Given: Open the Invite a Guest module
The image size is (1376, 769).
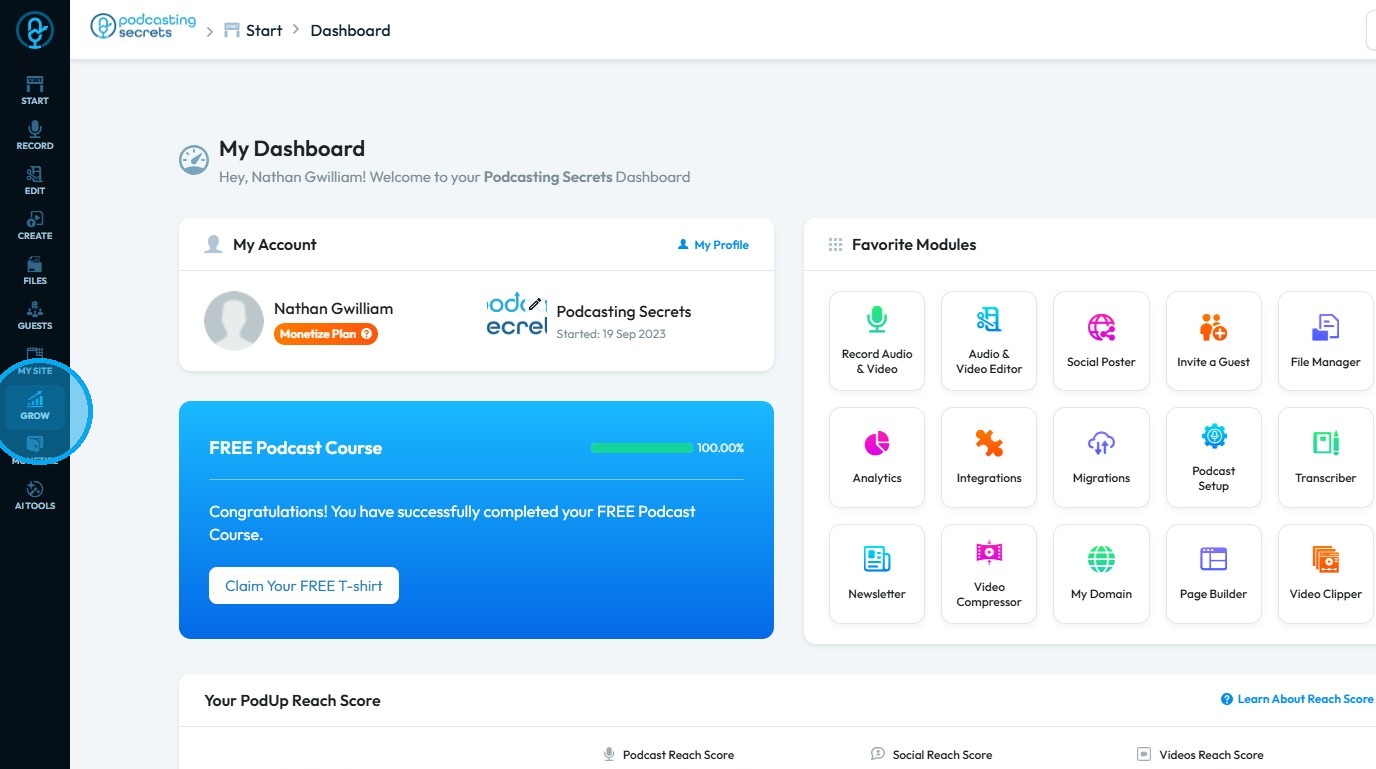Looking at the screenshot, I should point(1213,341).
